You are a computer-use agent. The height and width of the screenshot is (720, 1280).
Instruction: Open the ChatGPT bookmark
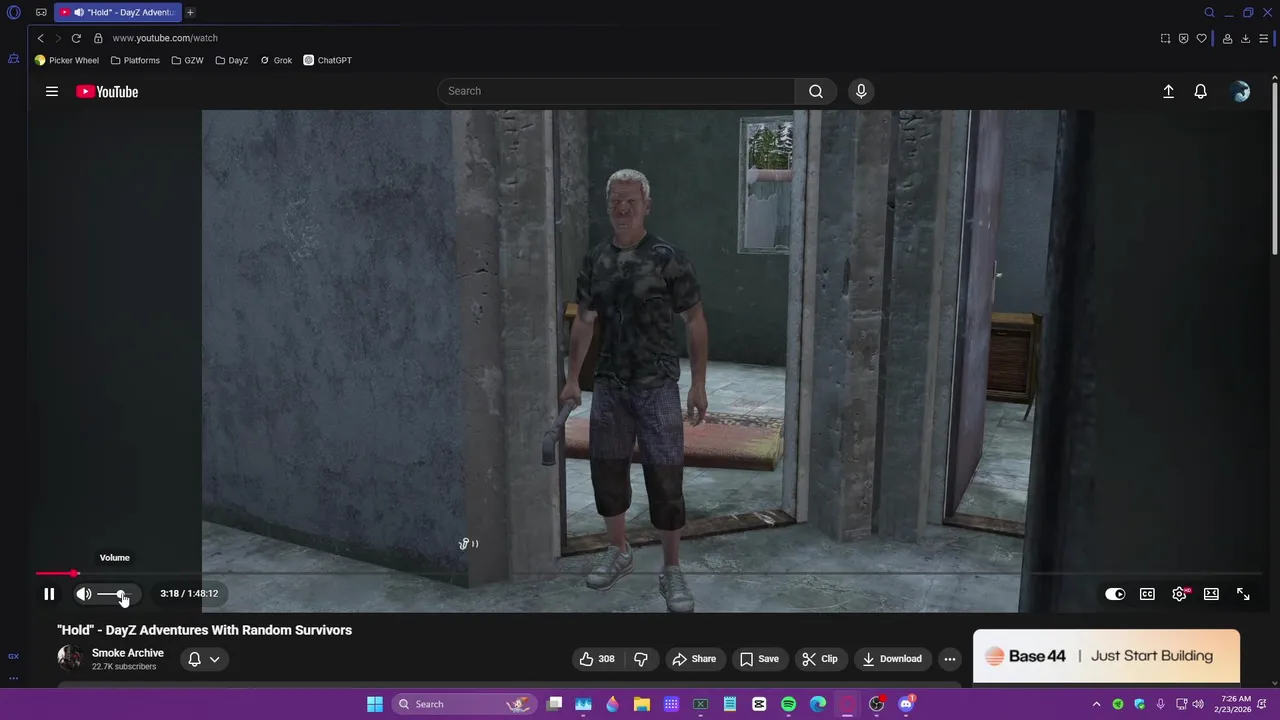[327, 60]
